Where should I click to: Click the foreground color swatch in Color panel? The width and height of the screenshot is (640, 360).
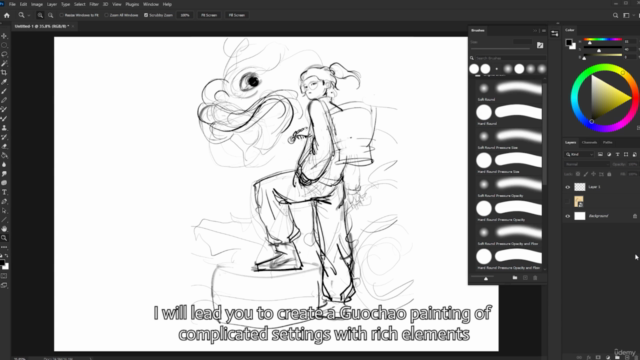point(569,42)
